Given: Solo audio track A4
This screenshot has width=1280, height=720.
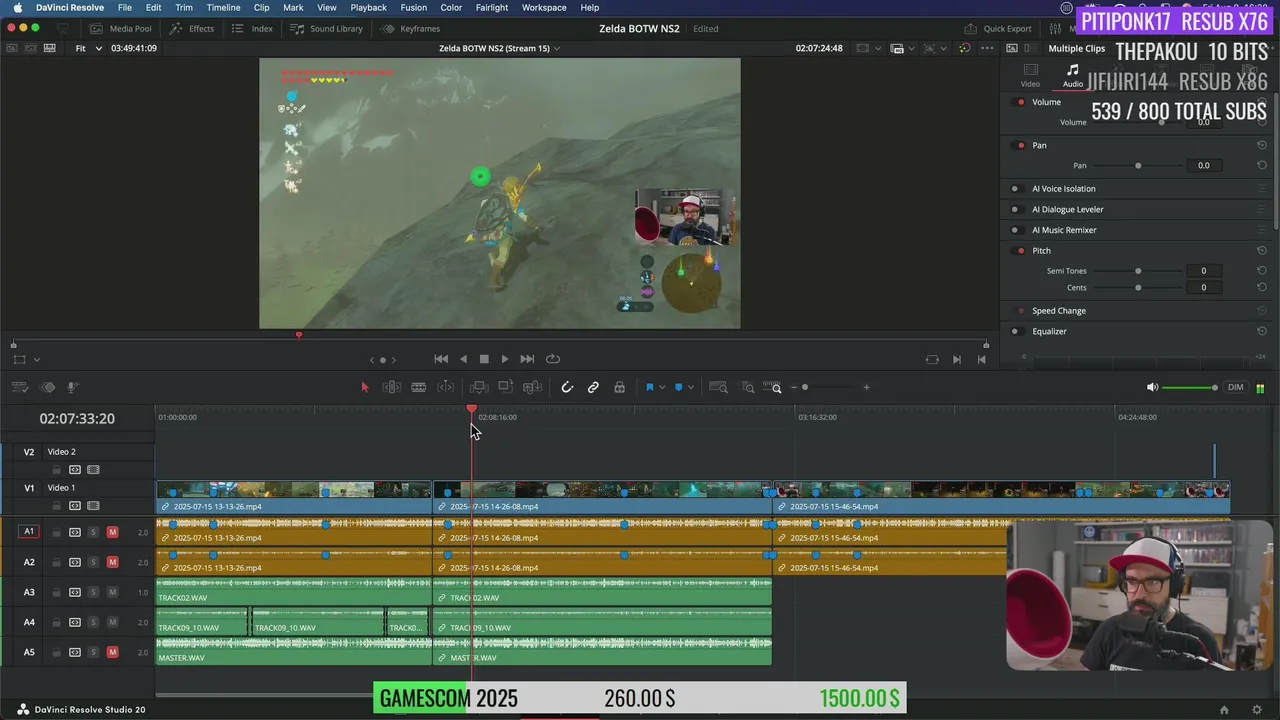Looking at the screenshot, I should [93, 622].
